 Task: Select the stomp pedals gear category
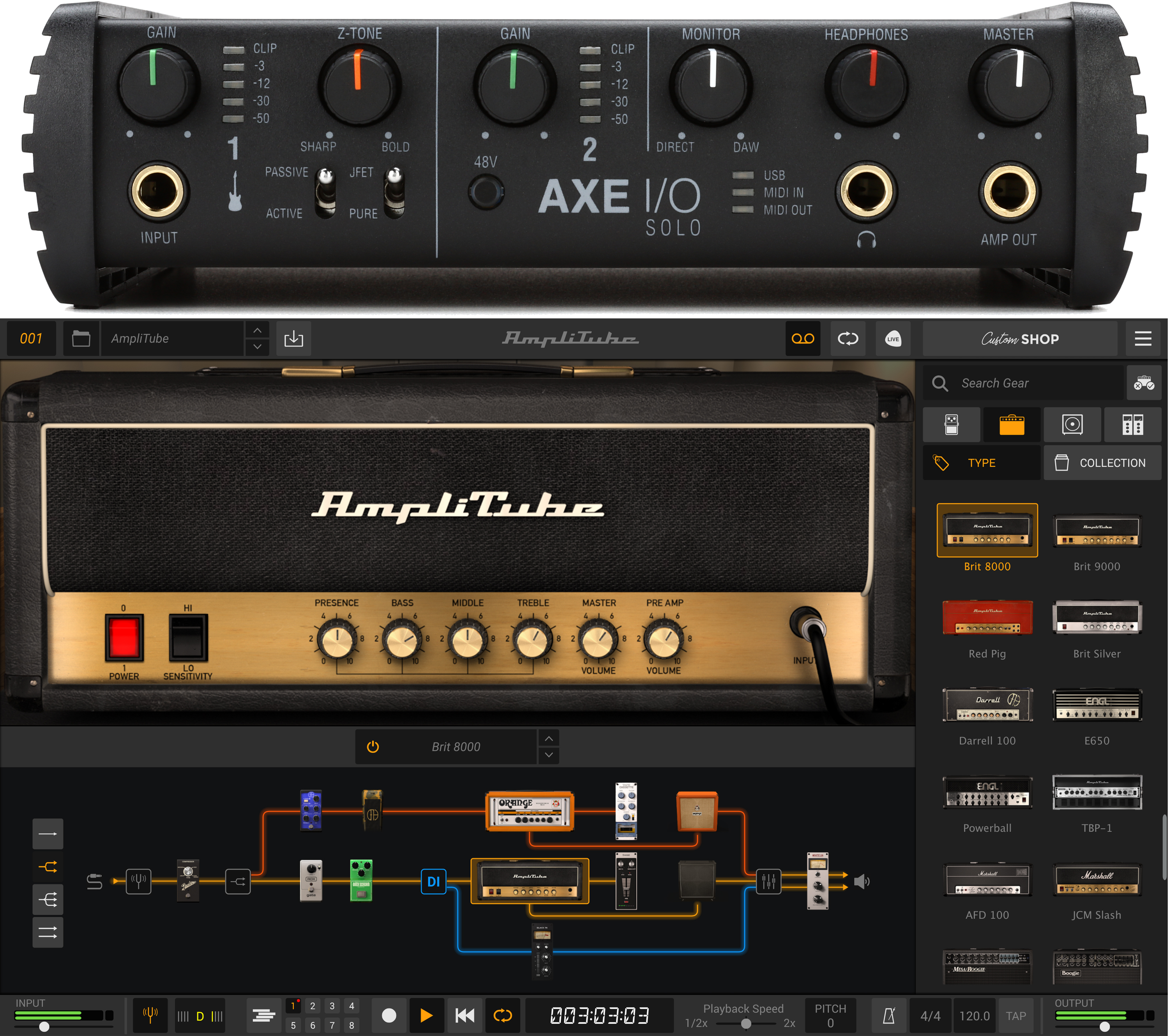951,424
